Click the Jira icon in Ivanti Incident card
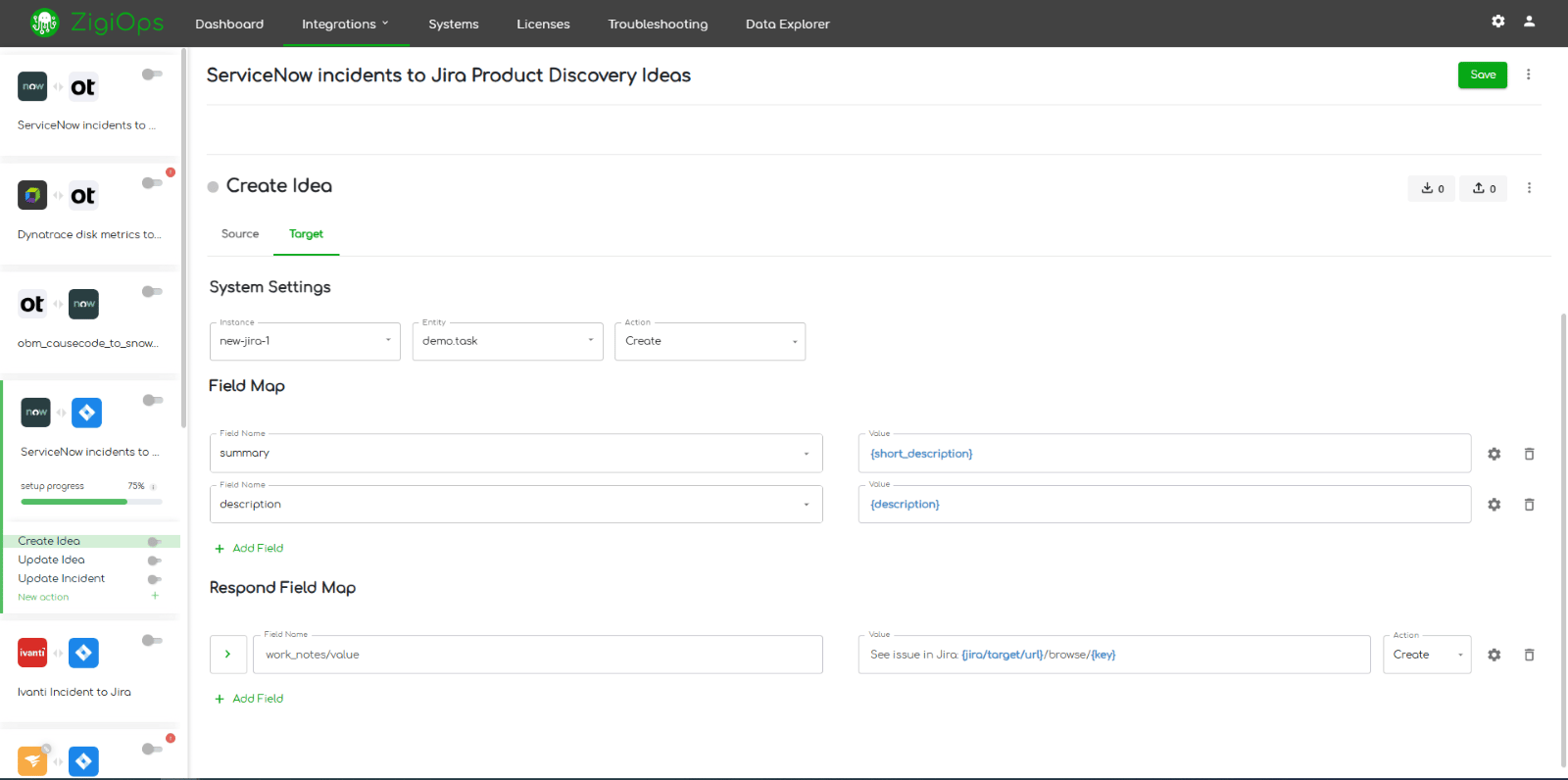1568x780 pixels. 83,653
